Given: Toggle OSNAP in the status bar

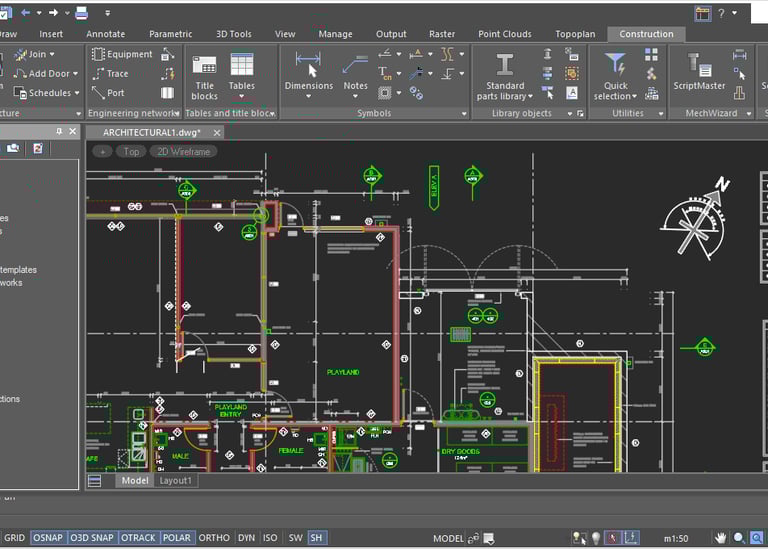Looking at the screenshot, I should point(47,538).
